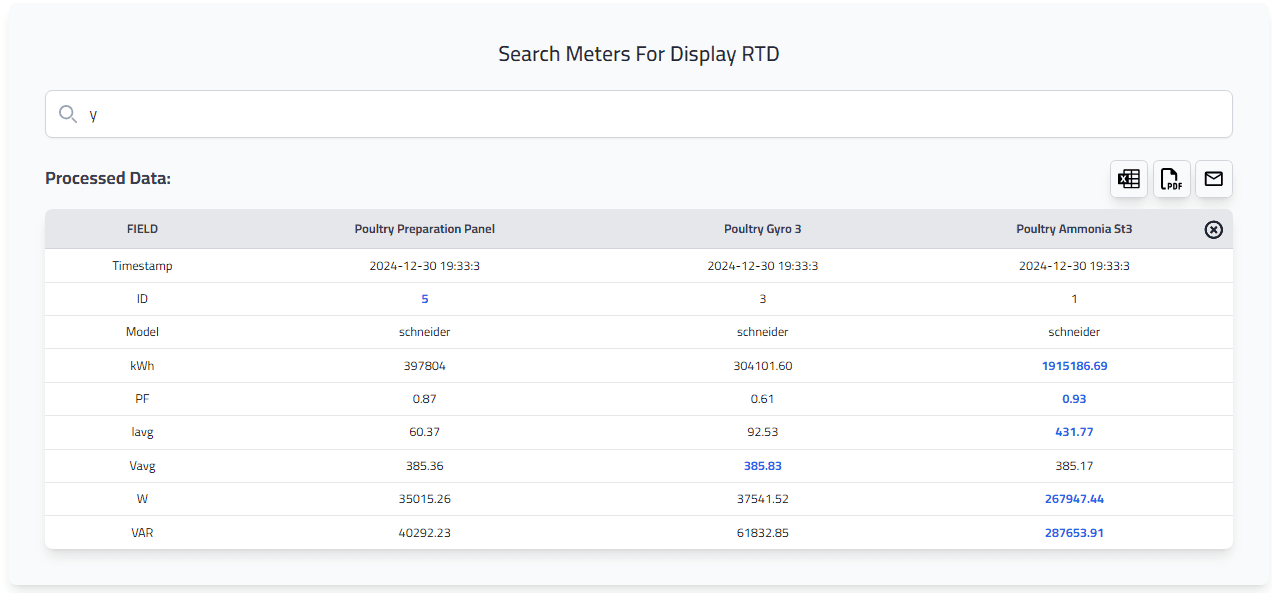Close the data table with X icon
Image resolution: width=1272 pixels, height=593 pixels.
(1213, 230)
